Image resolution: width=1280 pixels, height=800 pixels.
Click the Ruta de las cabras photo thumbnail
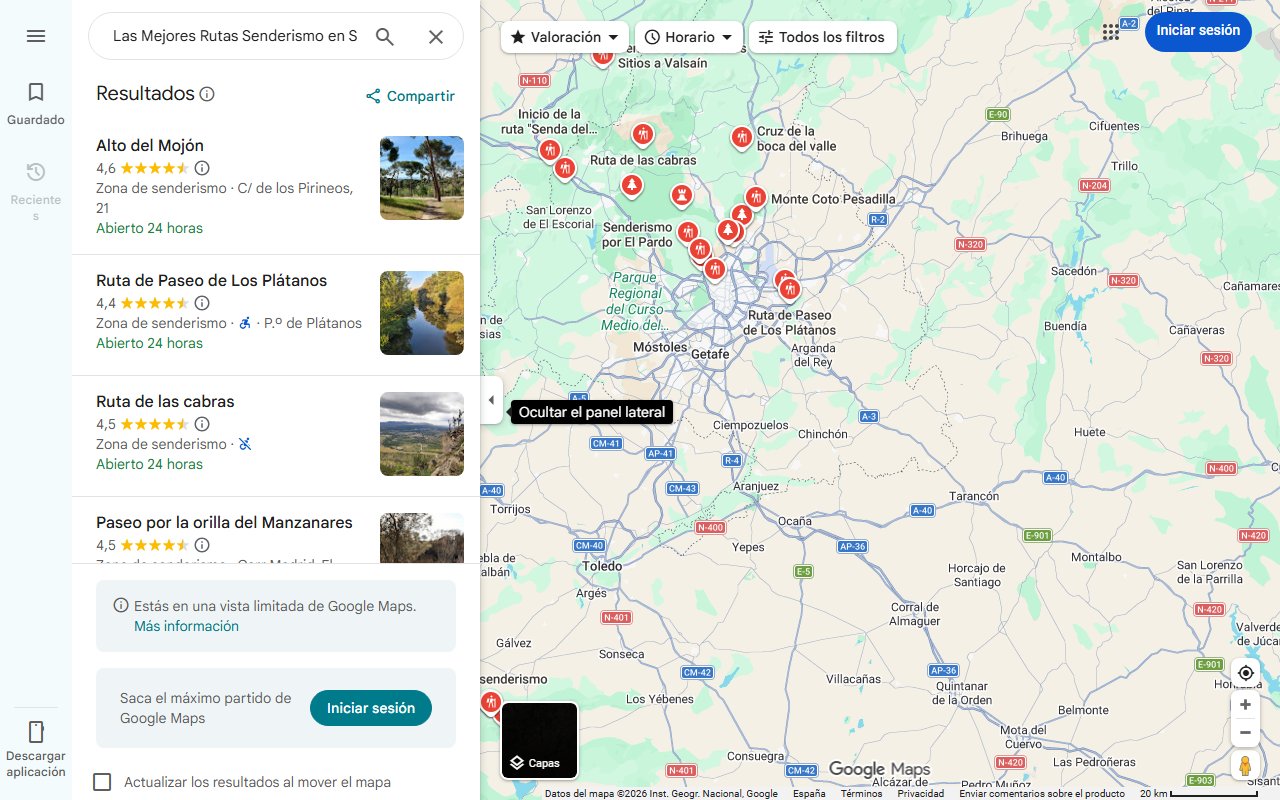[421, 434]
